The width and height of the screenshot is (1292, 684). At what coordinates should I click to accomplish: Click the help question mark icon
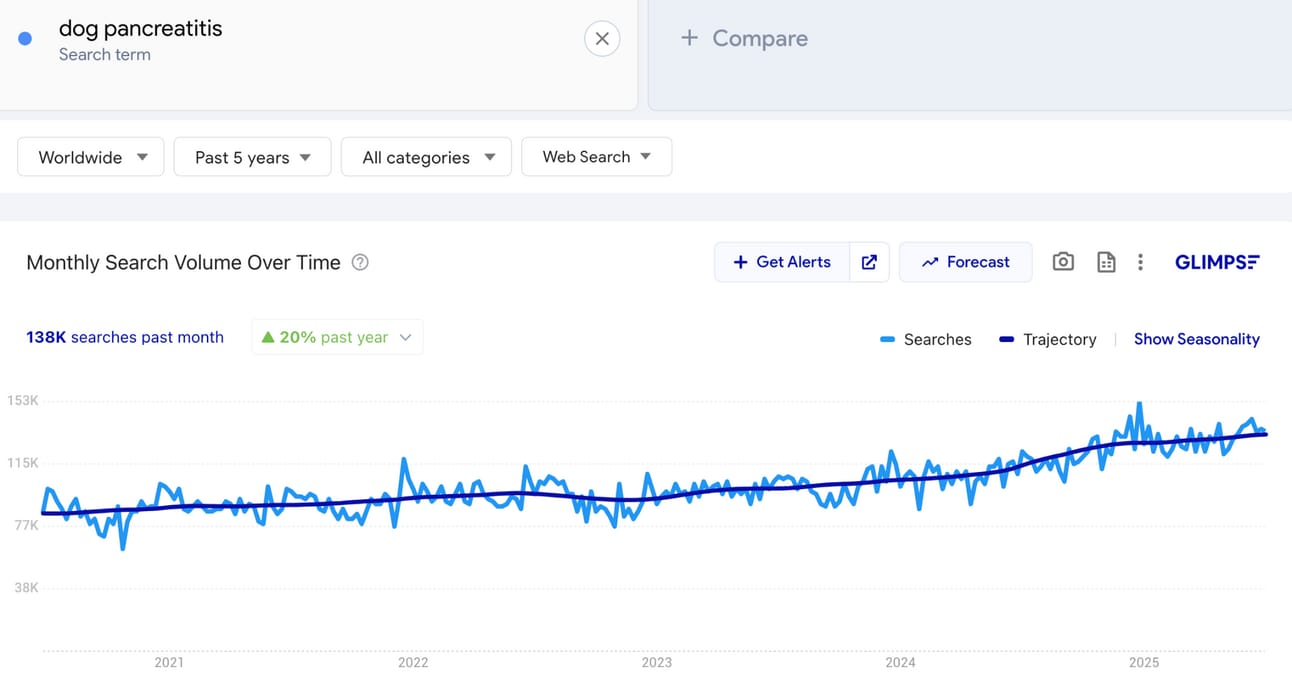(x=361, y=263)
